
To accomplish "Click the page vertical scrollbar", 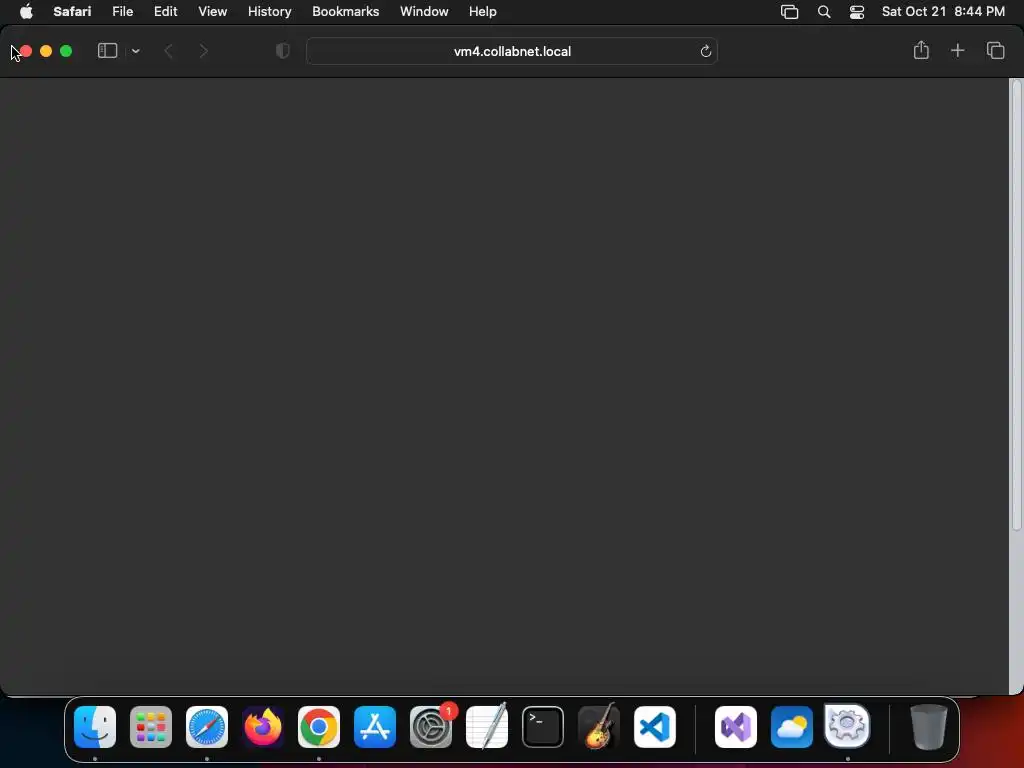I will click(1016, 304).
